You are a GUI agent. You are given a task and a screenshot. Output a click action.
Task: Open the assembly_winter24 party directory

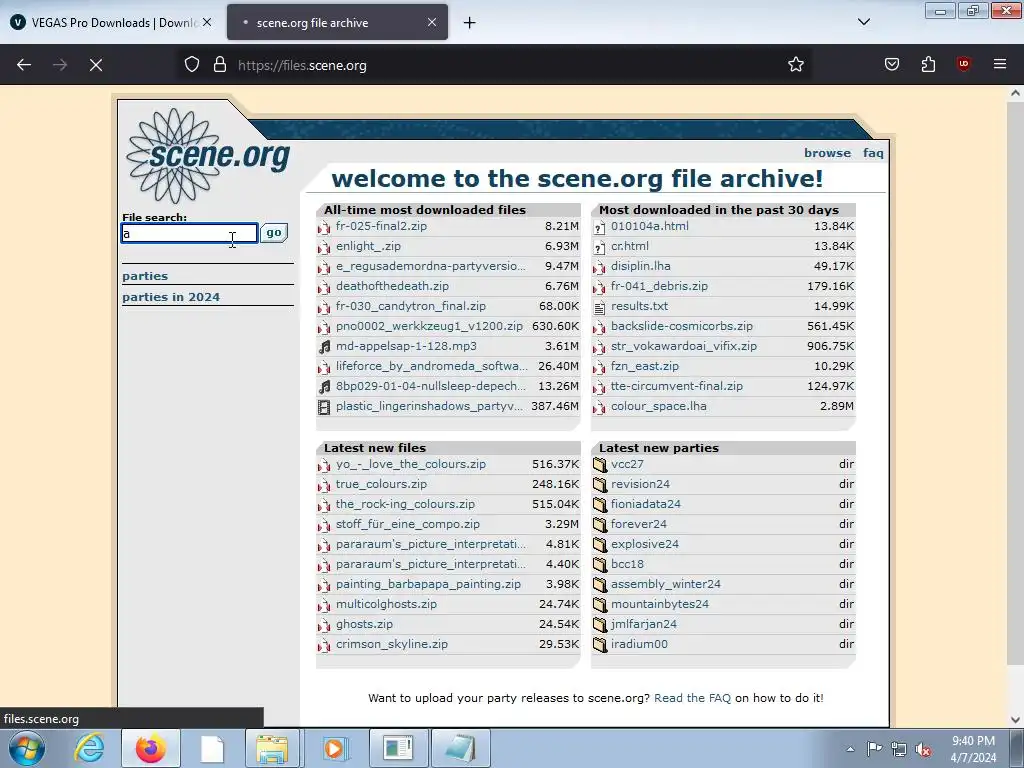665,584
